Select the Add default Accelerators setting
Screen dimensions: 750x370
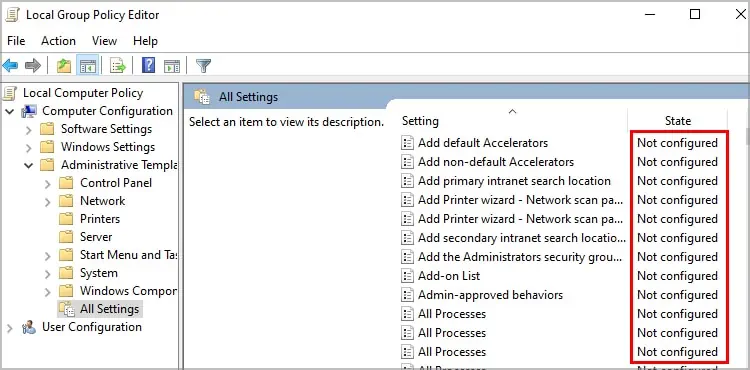pyautogui.click(x=483, y=143)
